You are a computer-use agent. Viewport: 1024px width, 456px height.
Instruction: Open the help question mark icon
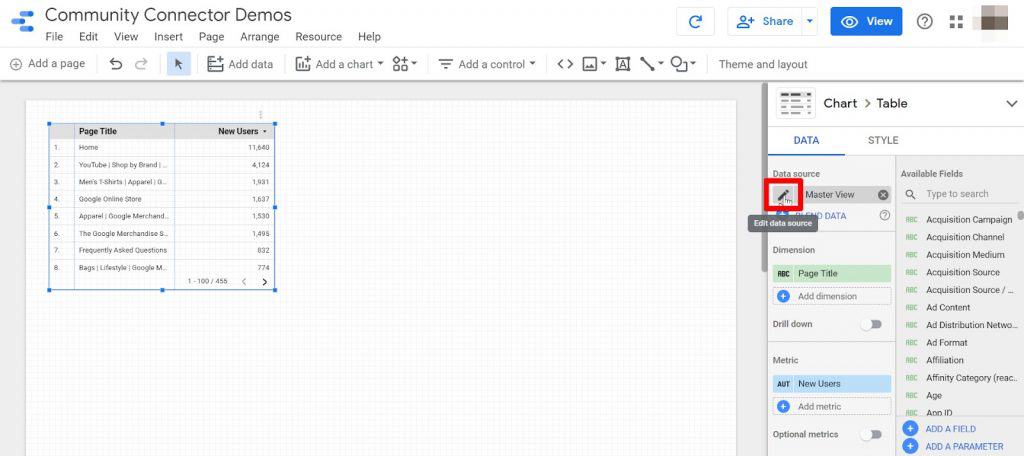(925, 22)
